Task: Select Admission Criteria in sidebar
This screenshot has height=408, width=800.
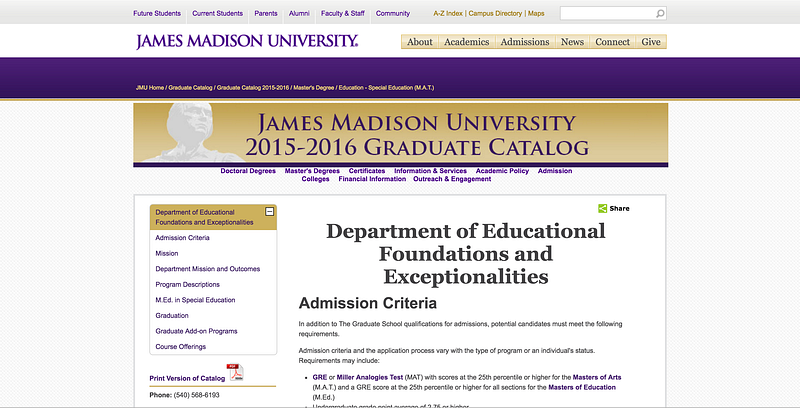Action: pyautogui.click(x=182, y=238)
